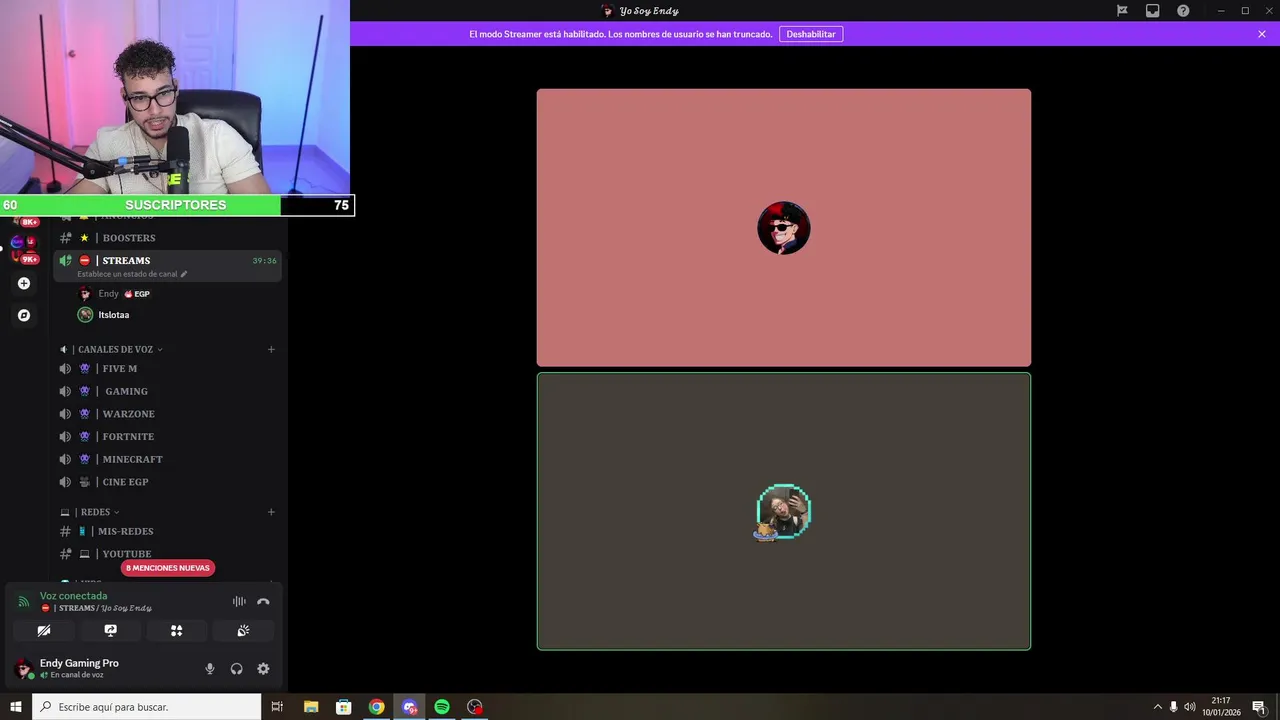Open the quests flag icon in title bar
The height and width of the screenshot is (720, 1280).
click(1122, 11)
